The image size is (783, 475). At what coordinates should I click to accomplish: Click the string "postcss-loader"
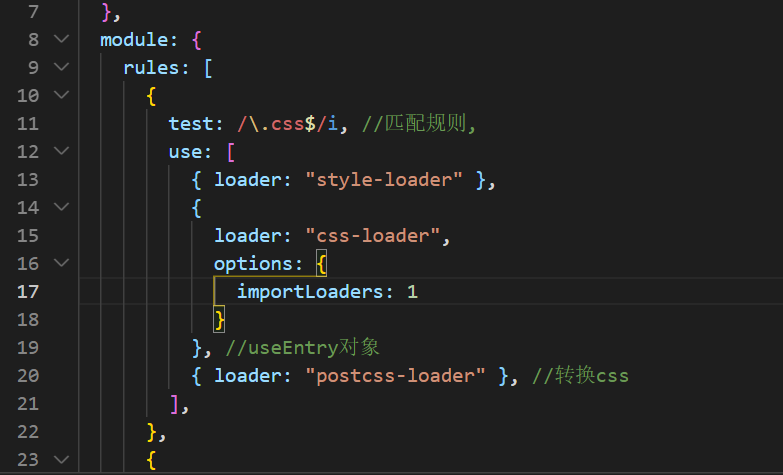395,375
